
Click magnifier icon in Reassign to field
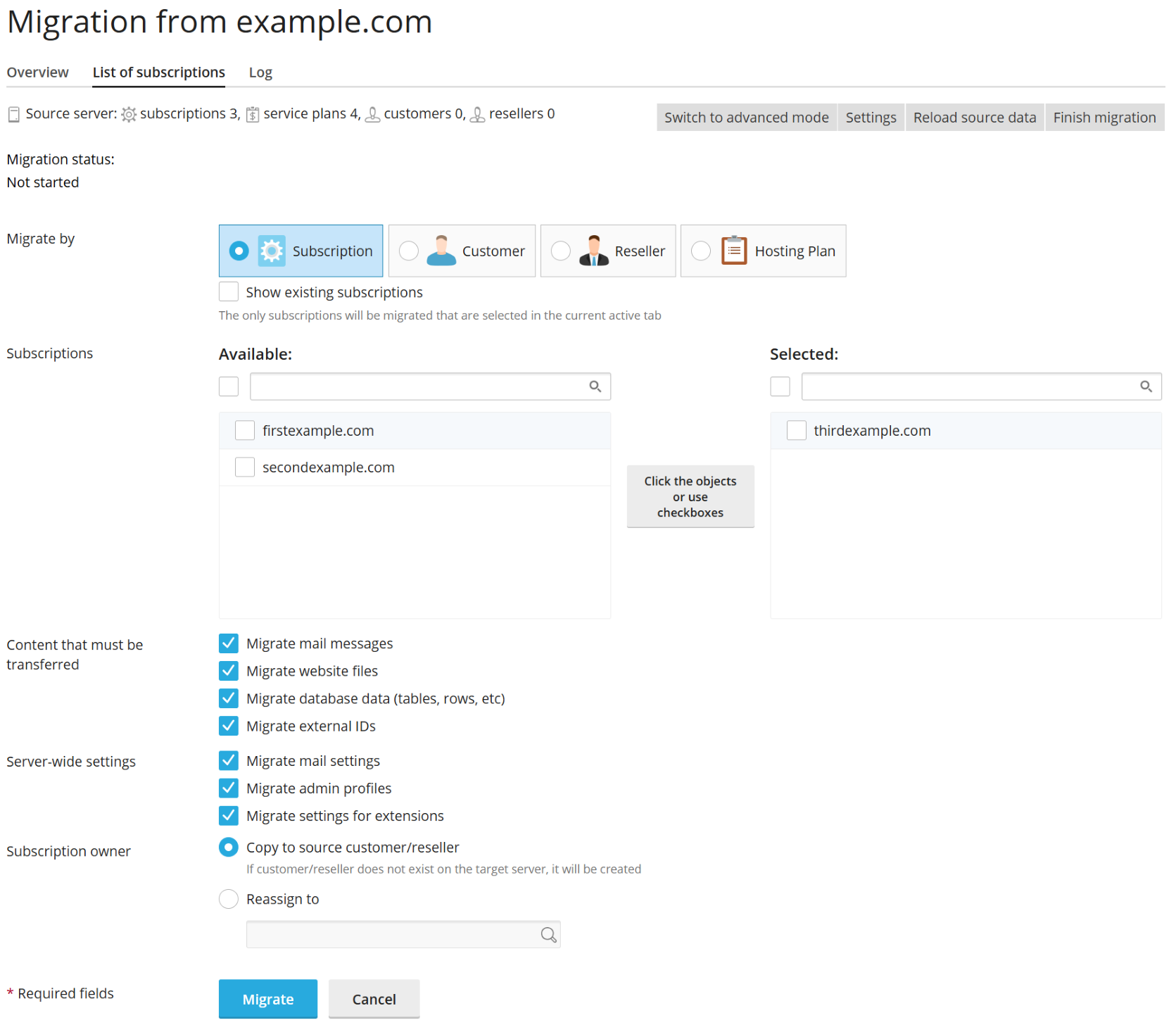pos(548,935)
